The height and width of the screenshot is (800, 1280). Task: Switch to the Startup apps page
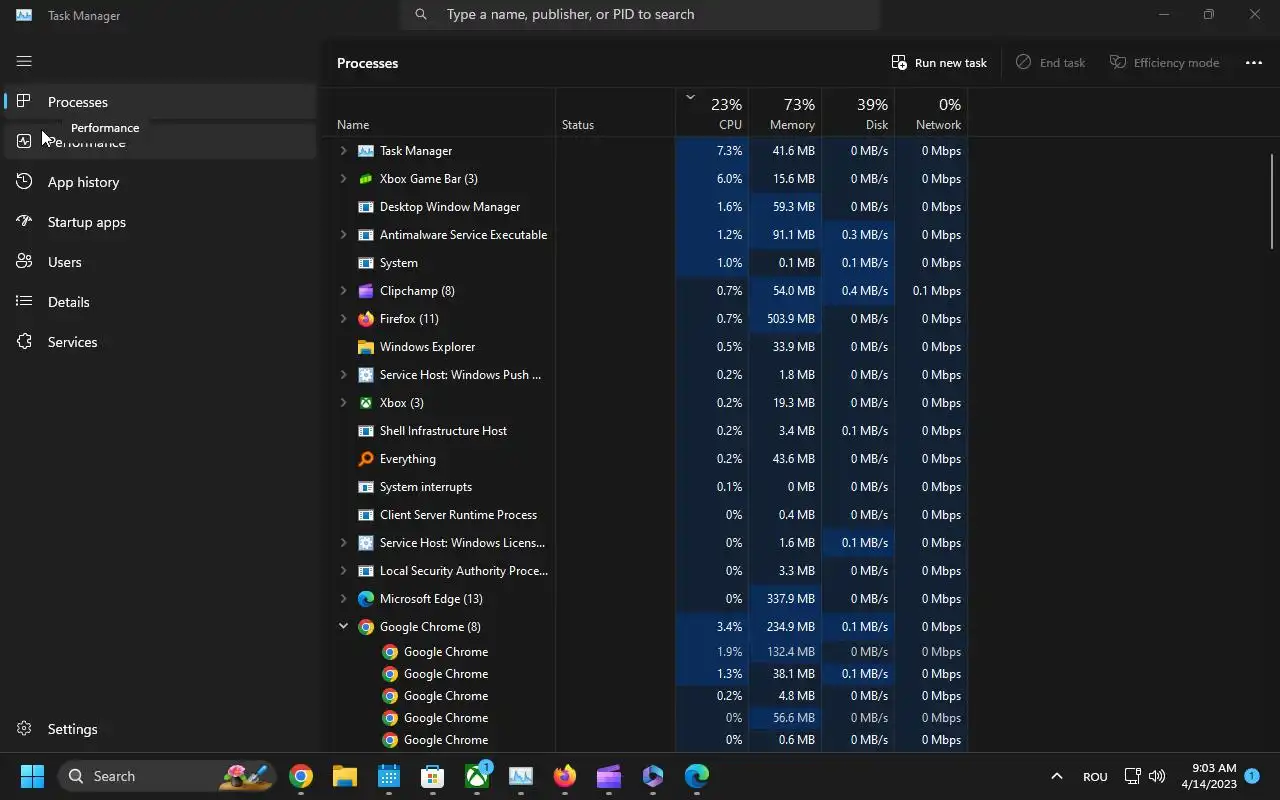(160, 222)
